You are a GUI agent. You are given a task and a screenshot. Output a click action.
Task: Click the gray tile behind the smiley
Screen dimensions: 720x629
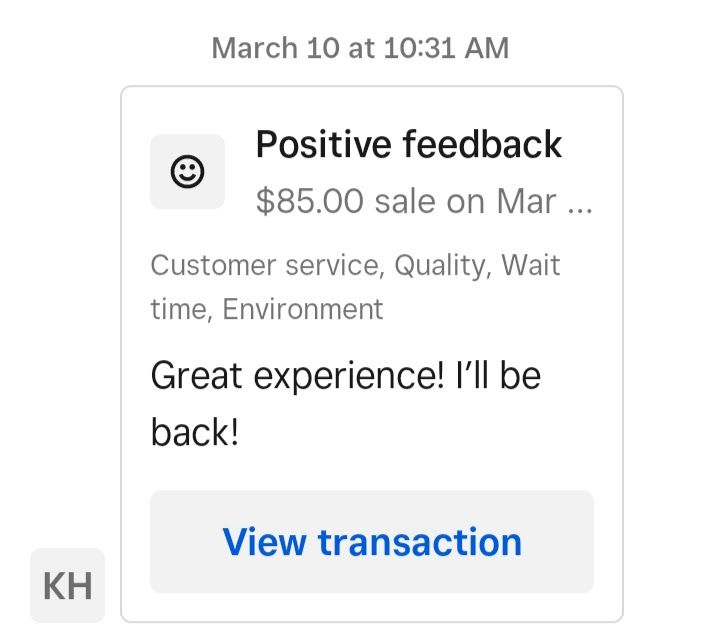187,172
